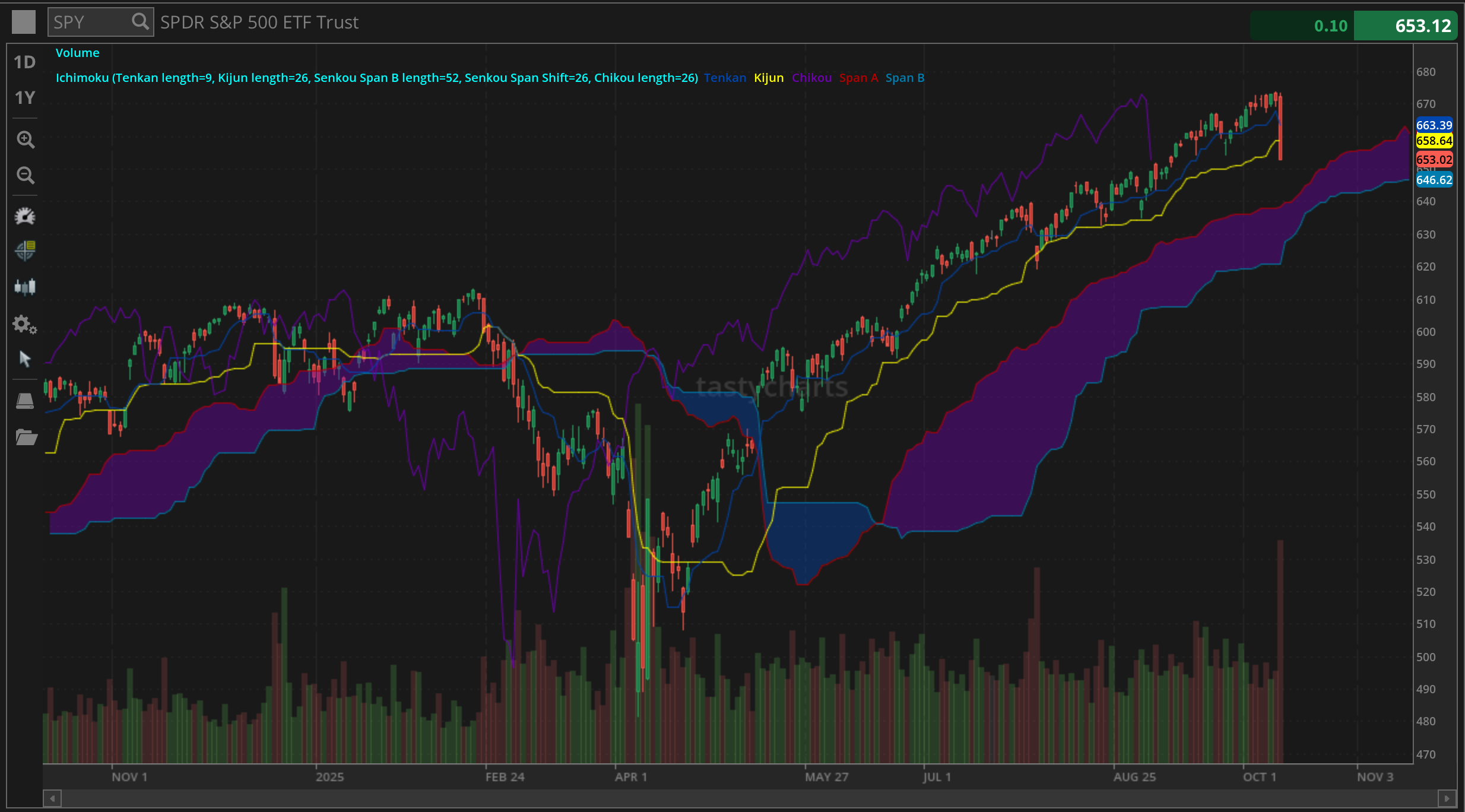Click the zoom out magnifier icon
Screen dimensions: 1465x812
click(25, 175)
